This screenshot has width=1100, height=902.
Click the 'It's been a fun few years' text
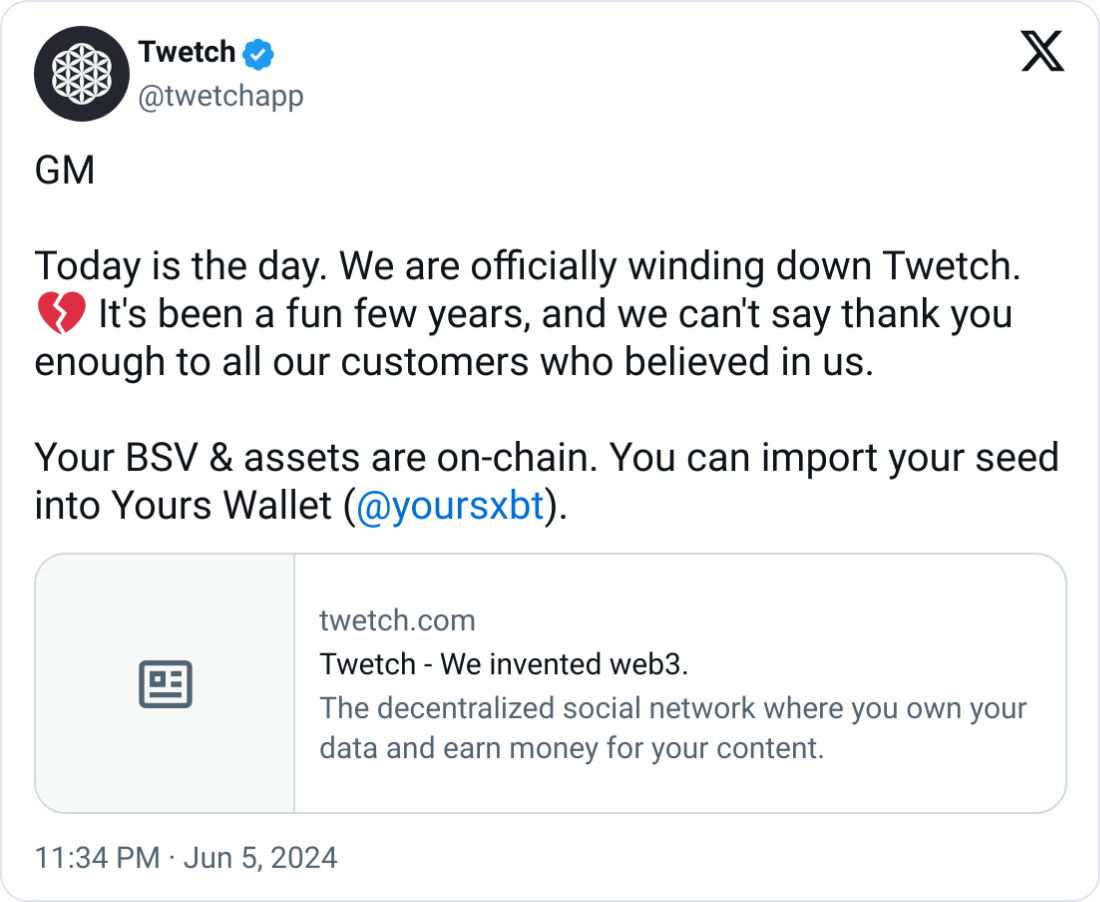tap(314, 314)
